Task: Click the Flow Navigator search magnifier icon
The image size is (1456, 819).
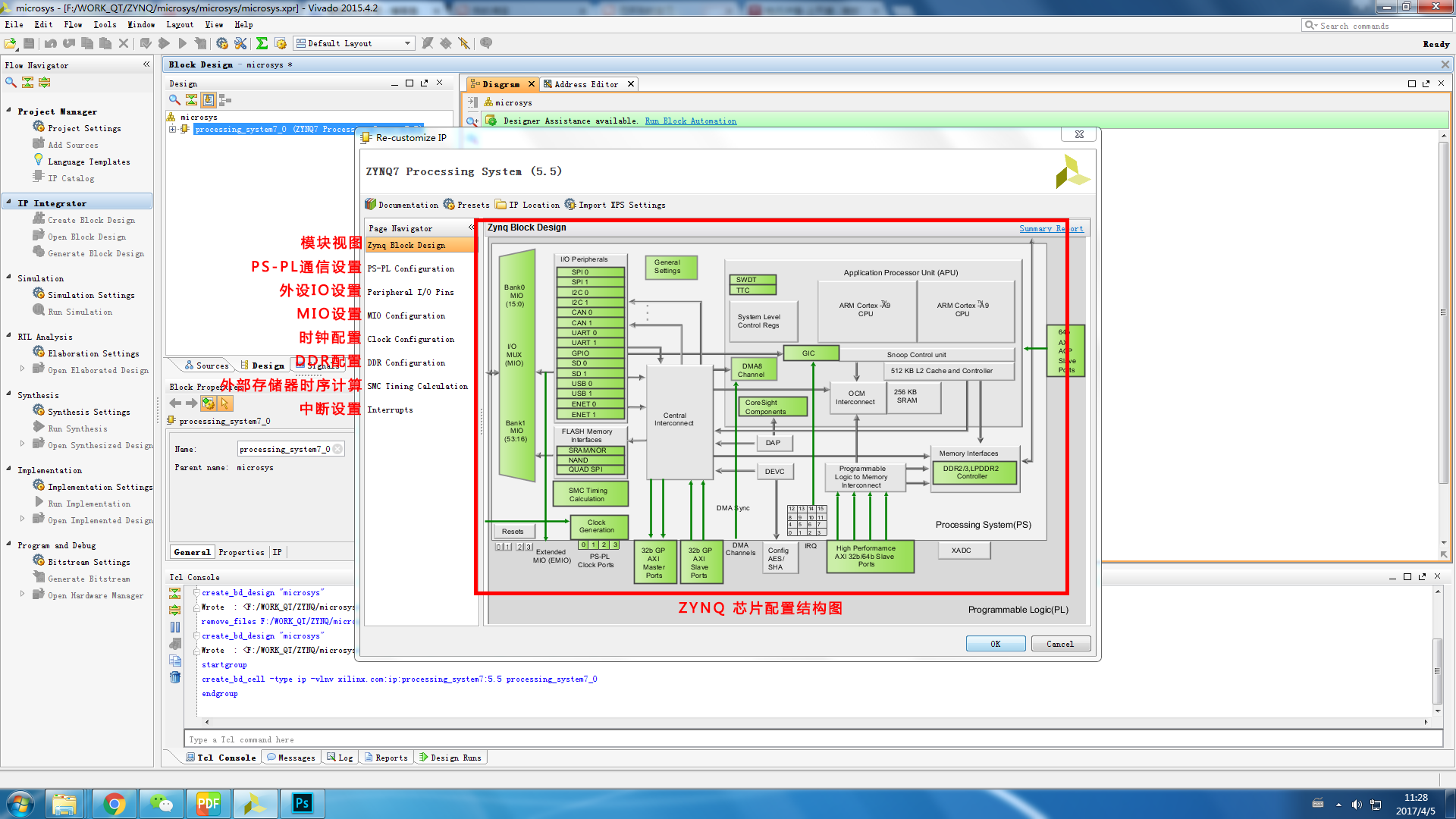Action: pos(11,82)
